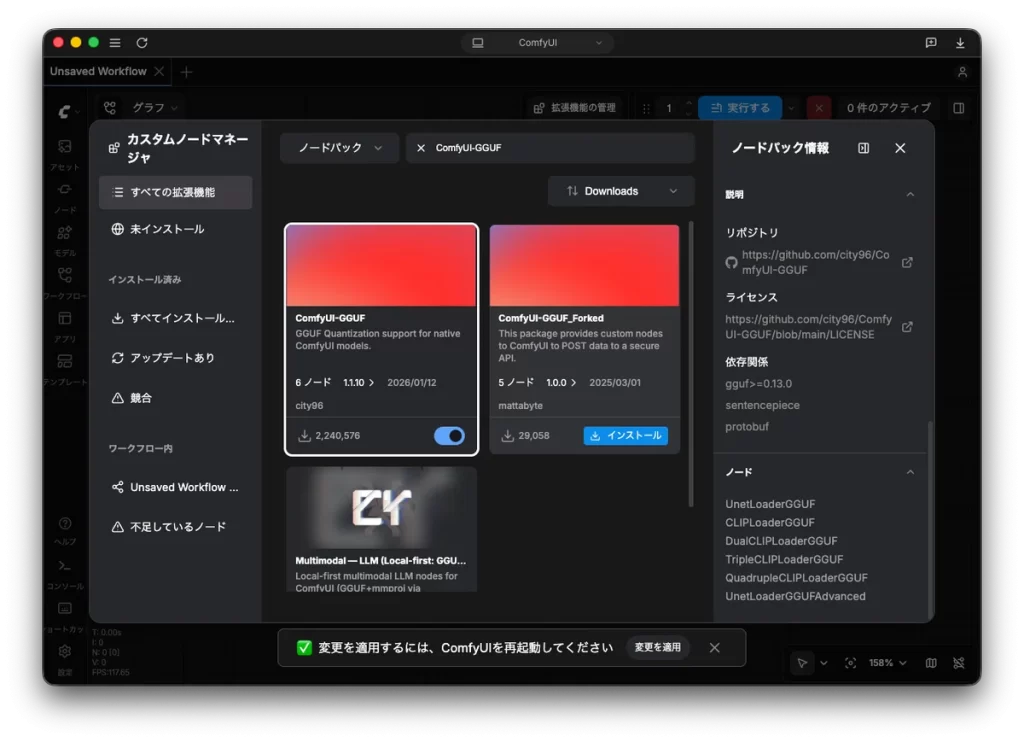Image resolution: width=1024 pixels, height=742 pixels.
Task: Toggle the ComfyUI-GGUF enable switch
Action: [449, 436]
